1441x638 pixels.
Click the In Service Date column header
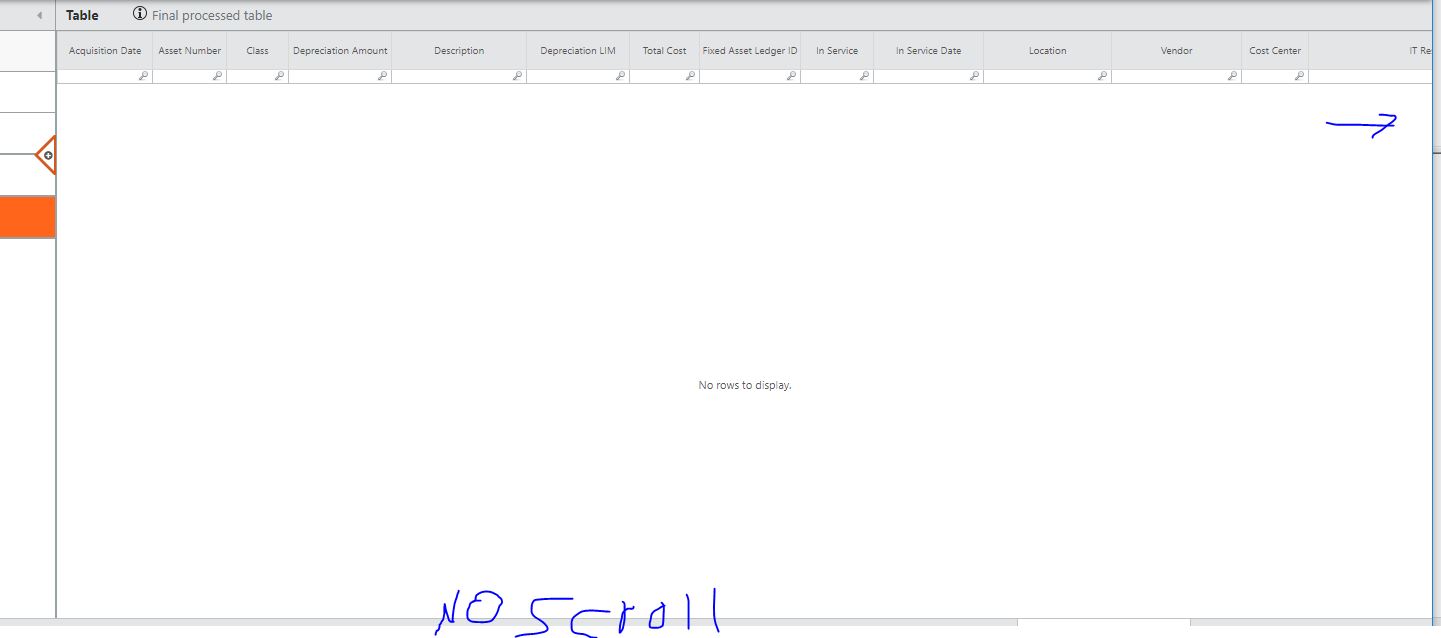(x=928, y=50)
